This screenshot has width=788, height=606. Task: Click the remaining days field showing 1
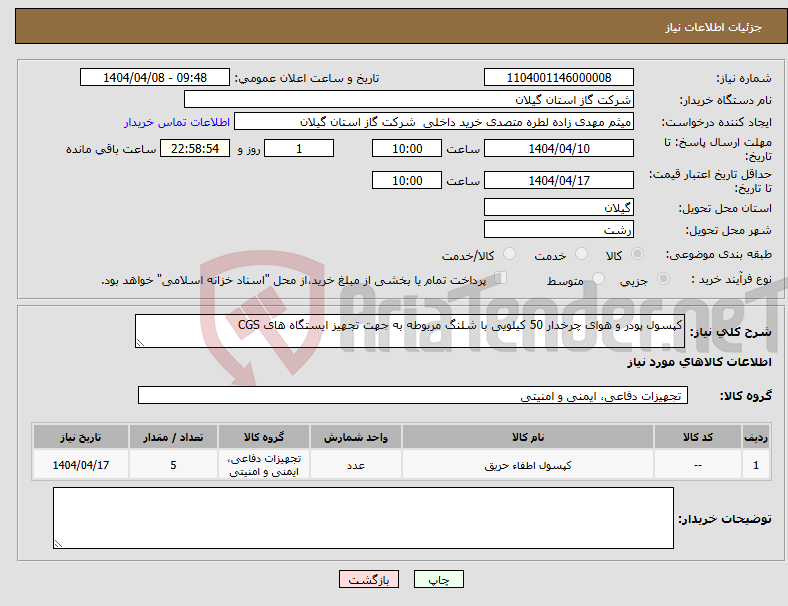click(x=299, y=149)
